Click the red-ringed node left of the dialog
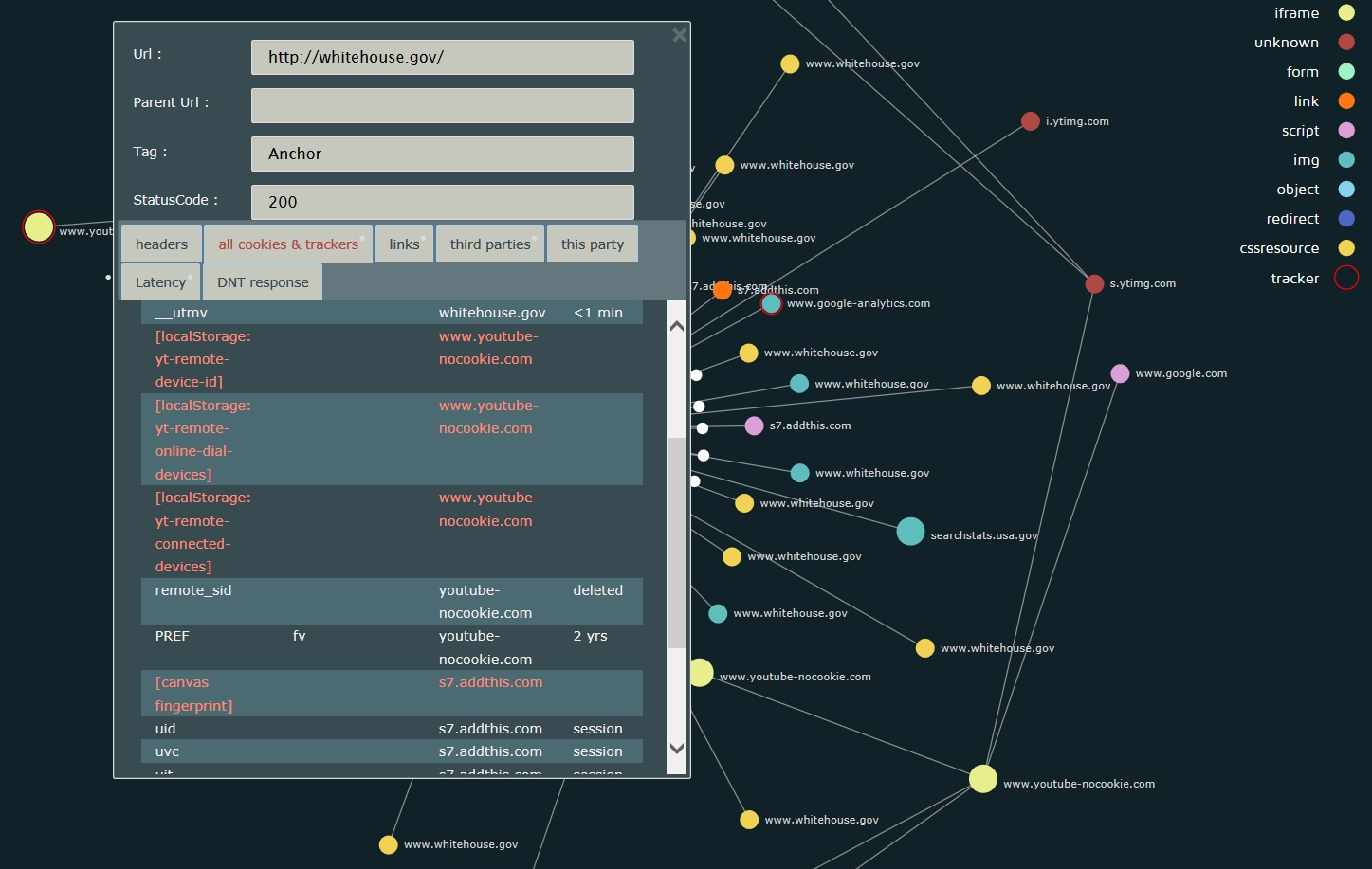The width and height of the screenshot is (1372, 869). [x=39, y=227]
